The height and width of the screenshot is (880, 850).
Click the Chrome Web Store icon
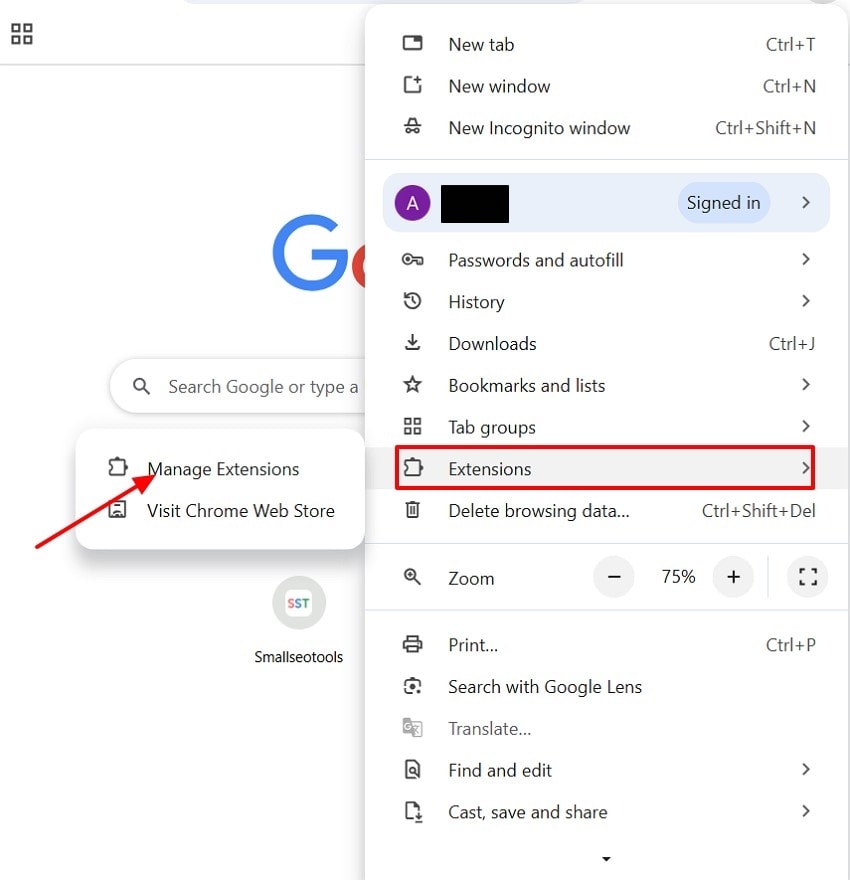pos(117,510)
